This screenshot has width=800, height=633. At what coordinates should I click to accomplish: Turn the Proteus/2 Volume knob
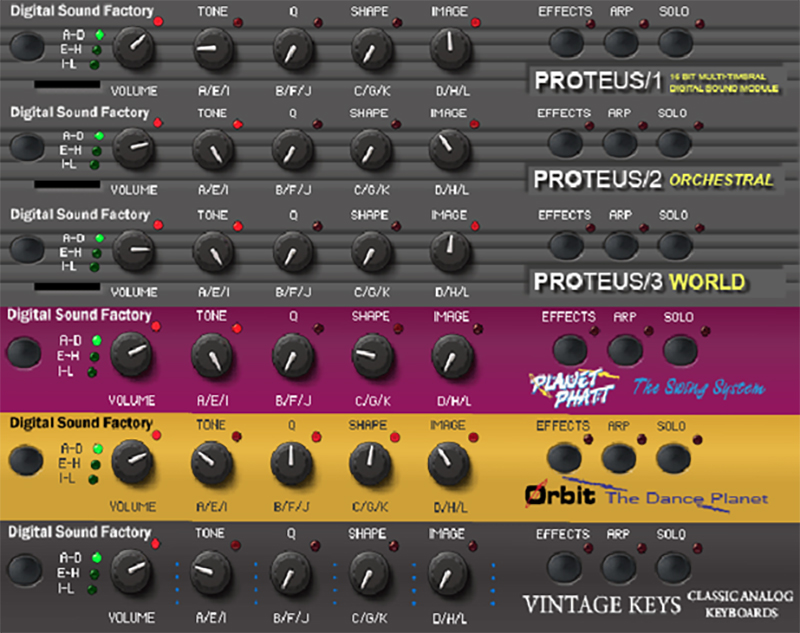(133, 148)
